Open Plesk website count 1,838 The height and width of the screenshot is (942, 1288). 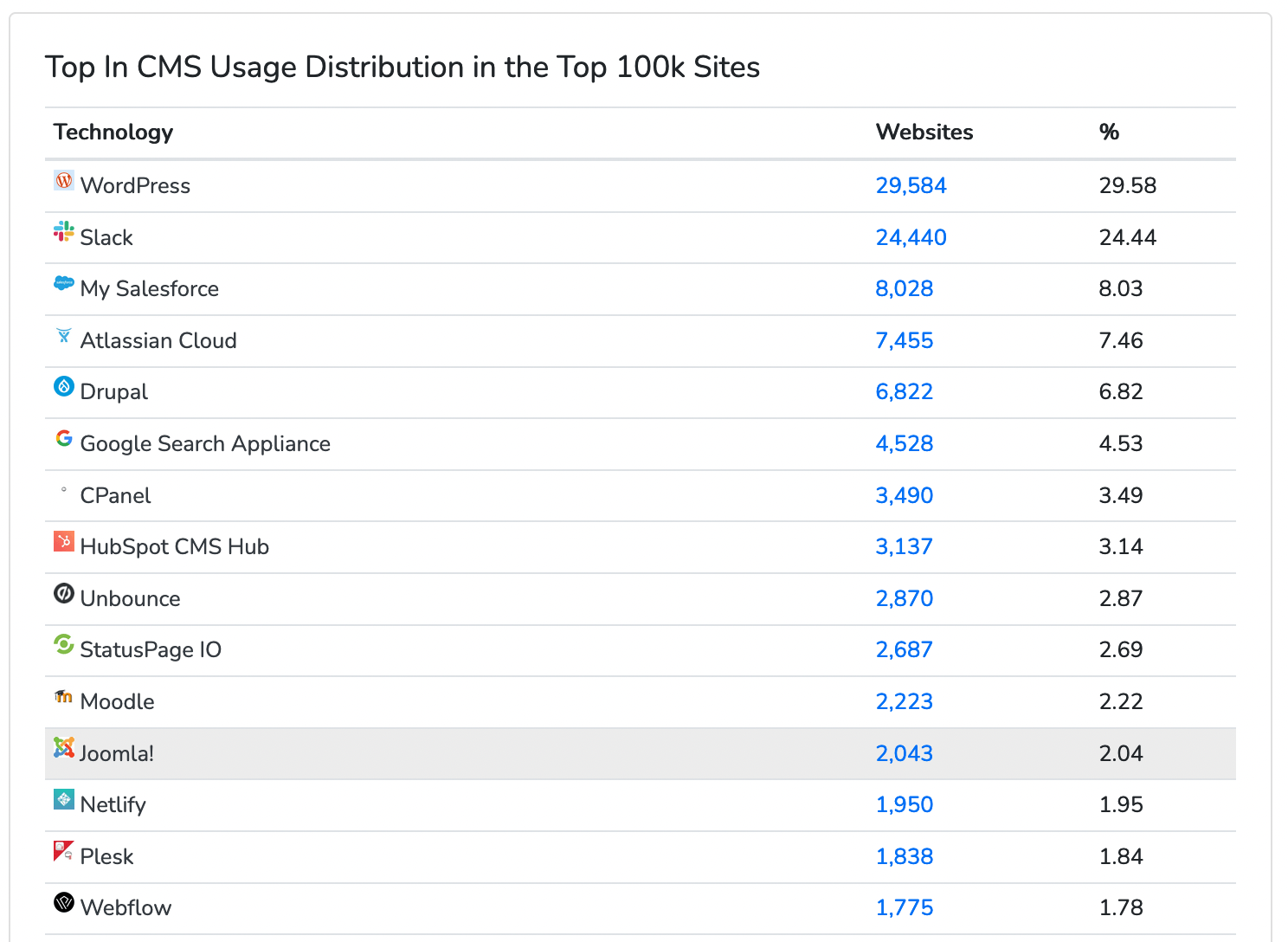[x=905, y=856]
